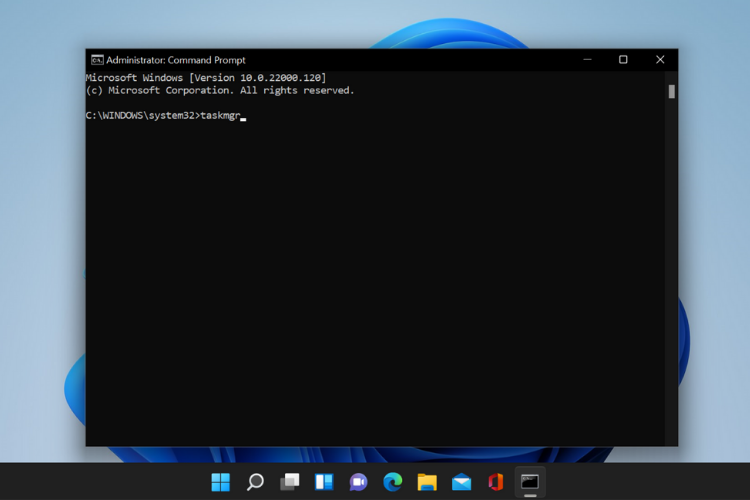Minimize the Command Prompt window
Screen dimensions: 750x500
pyautogui.click(x=587, y=59)
